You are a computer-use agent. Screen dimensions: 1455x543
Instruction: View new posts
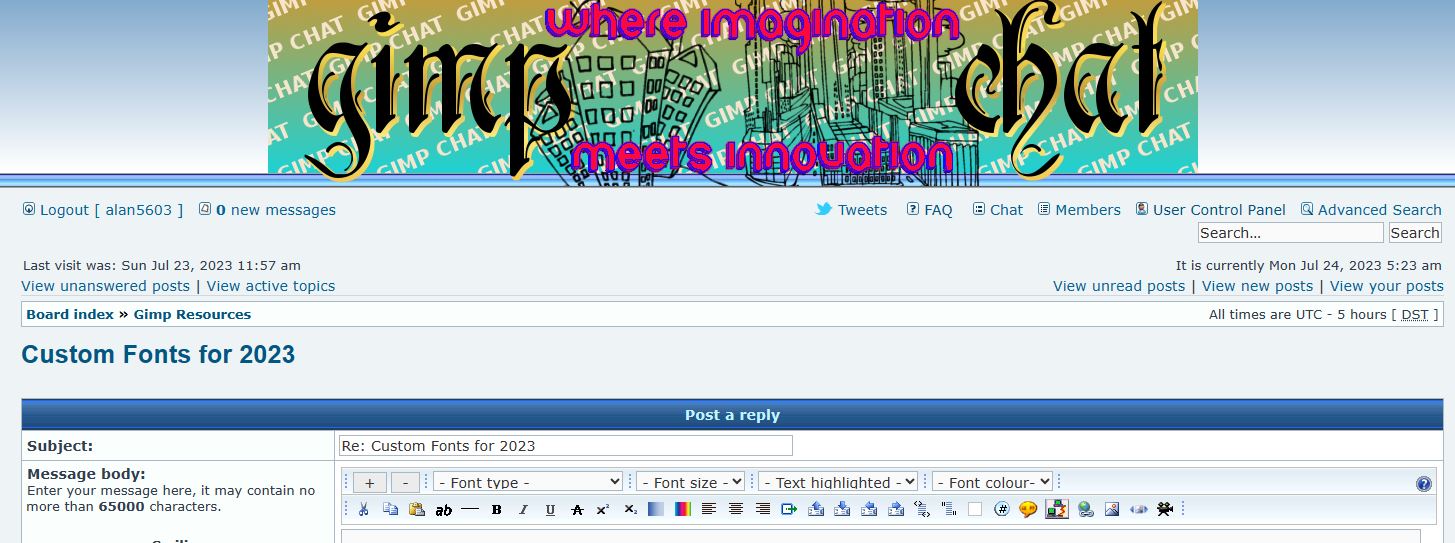coord(1257,286)
